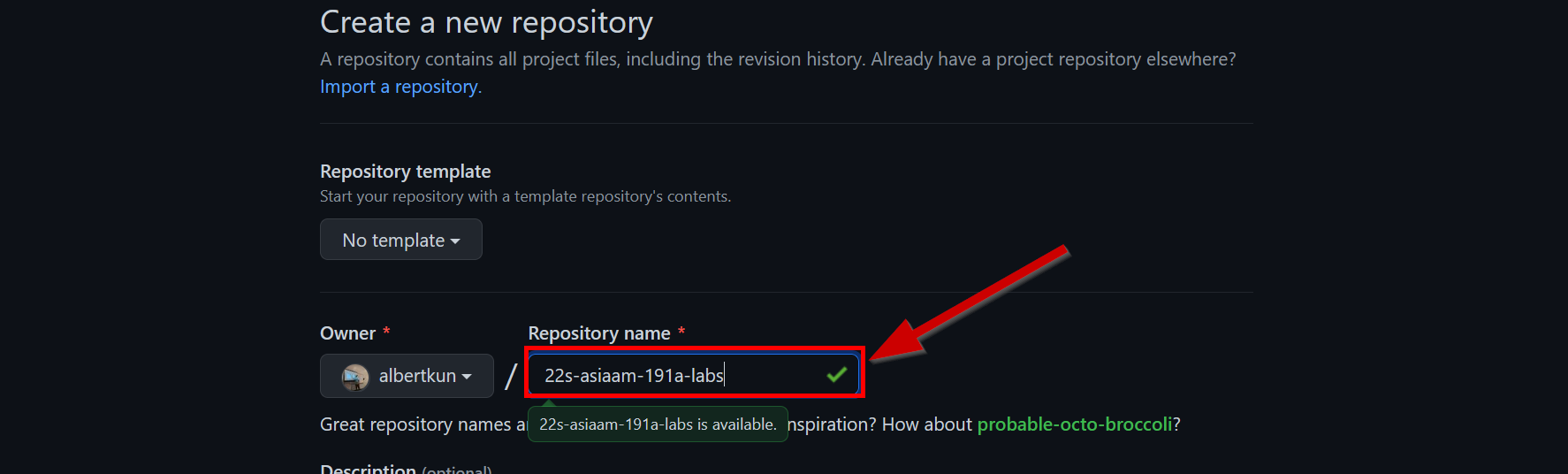Click the Repository template label
Viewport: 1568px width, 474px height.
pos(405,172)
